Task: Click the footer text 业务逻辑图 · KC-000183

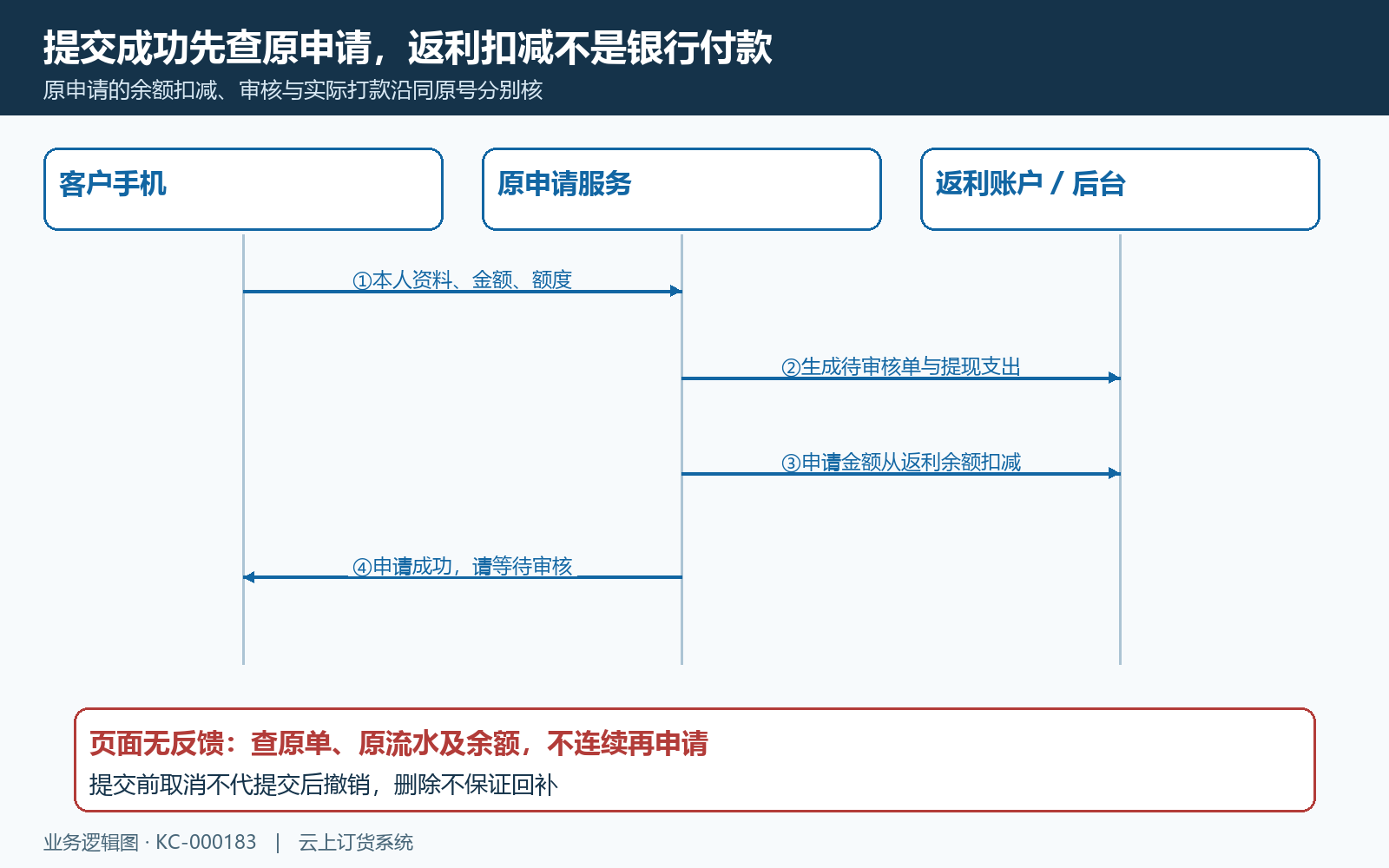Action: pyautogui.click(x=150, y=842)
